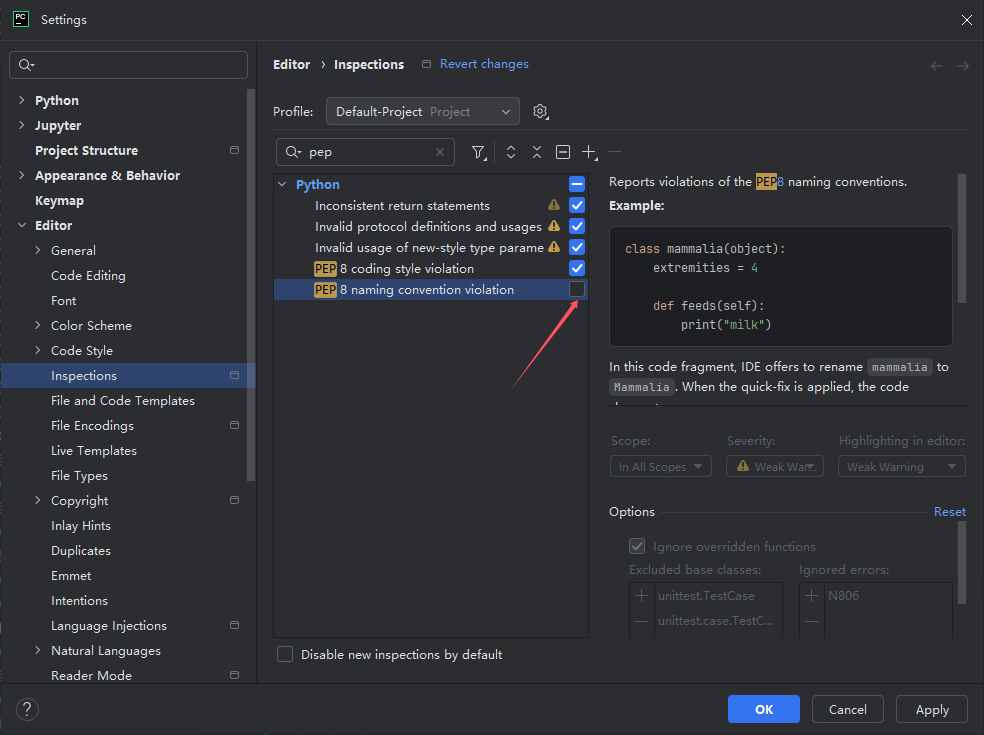Open the Profile dropdown
984x735 pixels.
pos(422,112)
